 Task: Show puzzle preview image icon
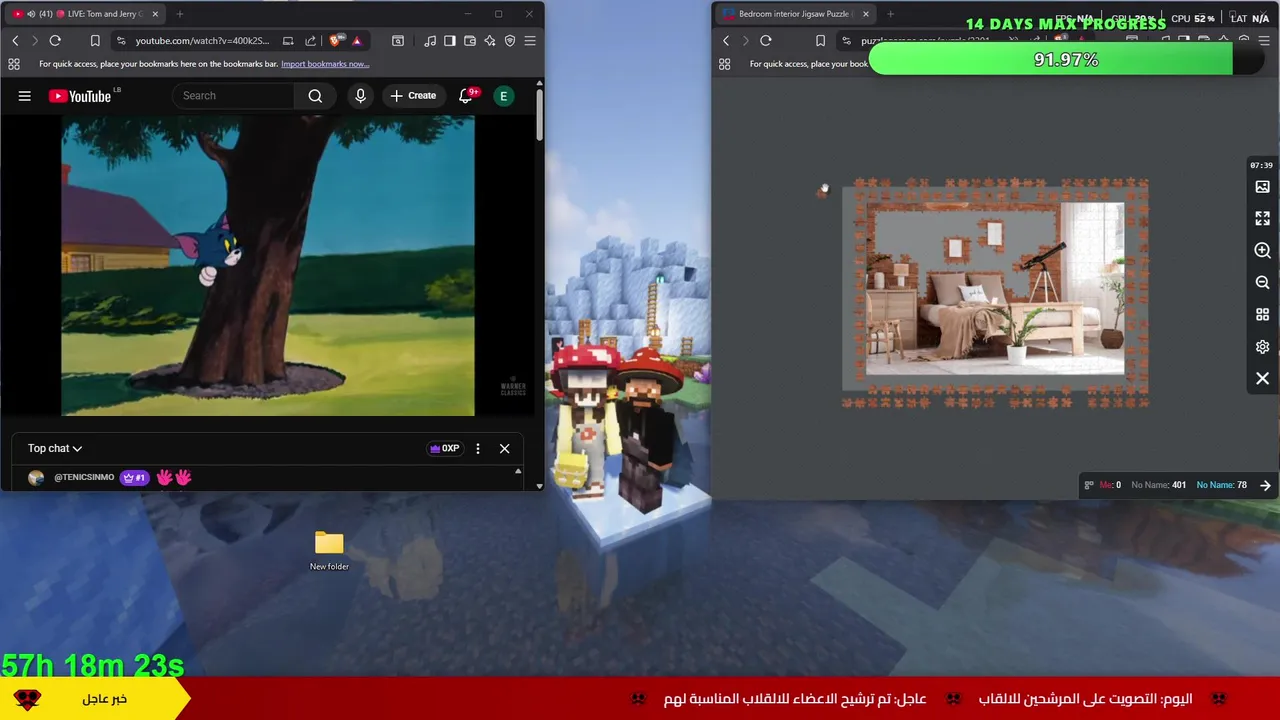click(x=1262, y=187)
